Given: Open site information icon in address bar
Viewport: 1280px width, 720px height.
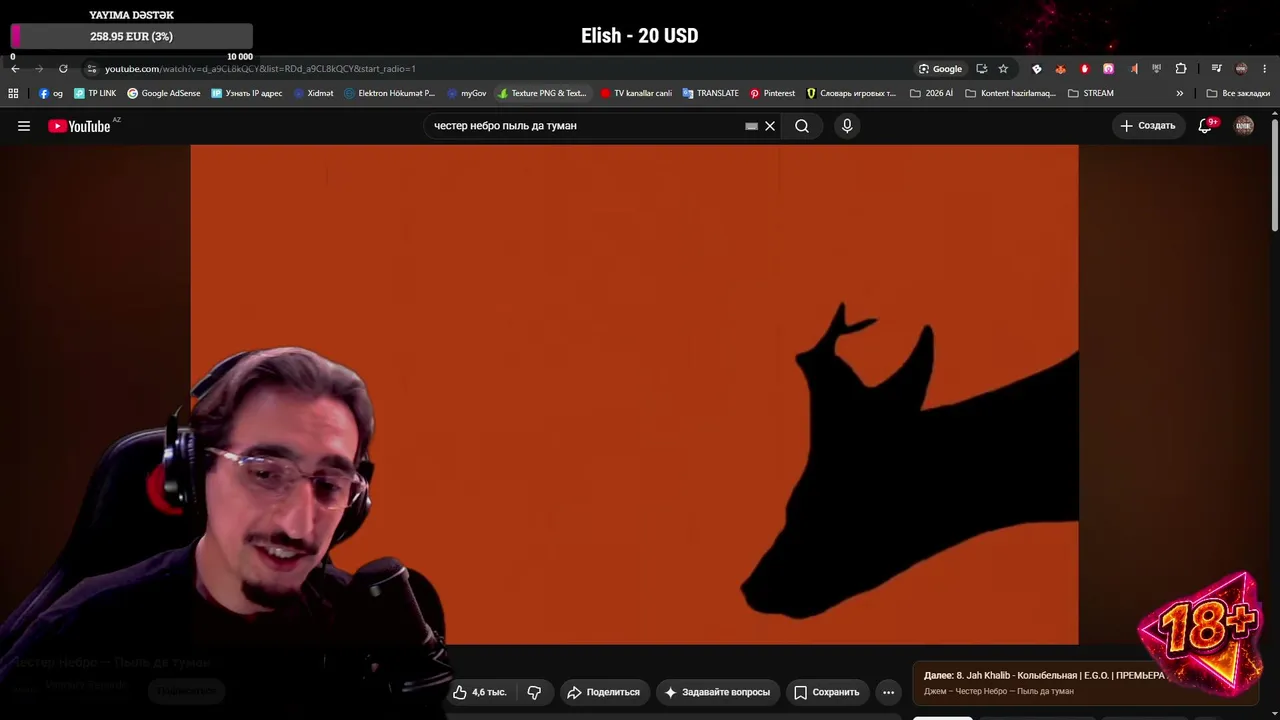Looking at the screenshot, I should point(91,69).
